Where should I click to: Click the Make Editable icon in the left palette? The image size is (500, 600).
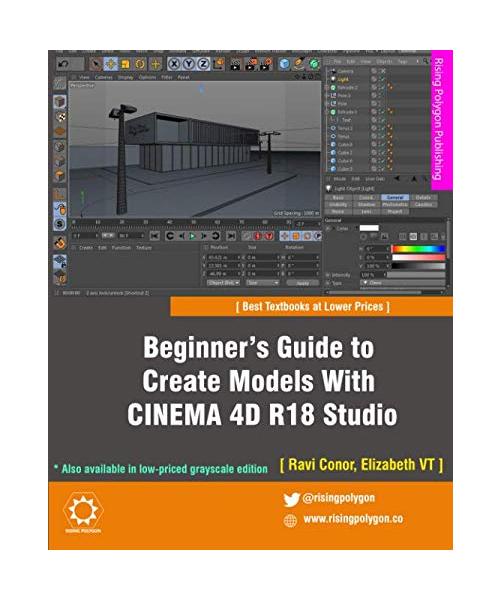tap(60, 84)
